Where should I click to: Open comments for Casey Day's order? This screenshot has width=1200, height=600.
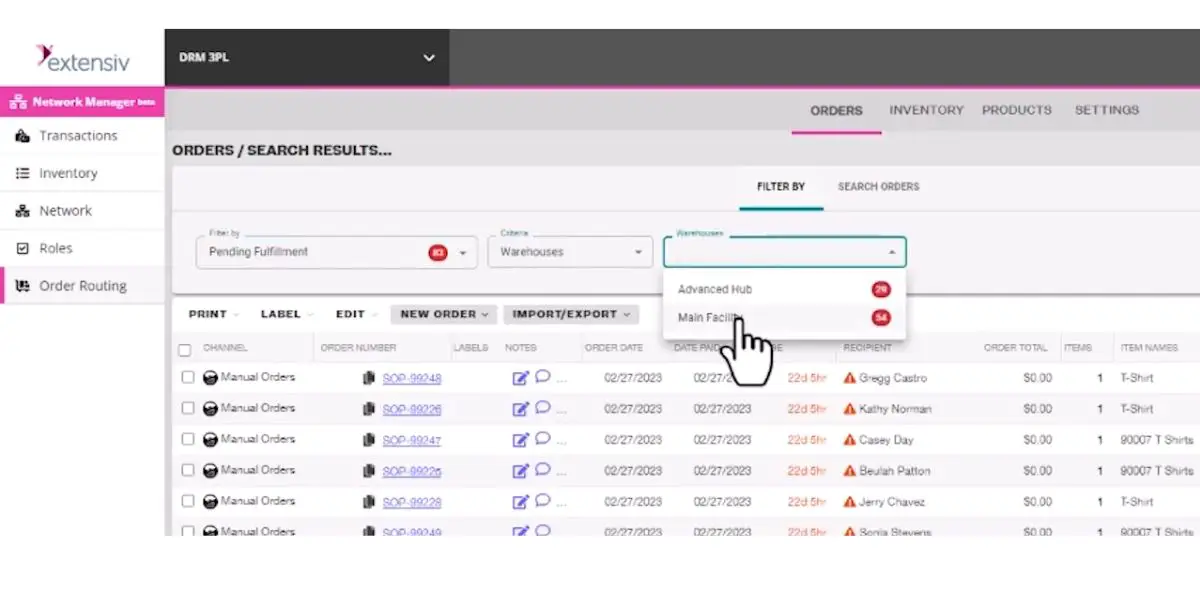(543, 439)
